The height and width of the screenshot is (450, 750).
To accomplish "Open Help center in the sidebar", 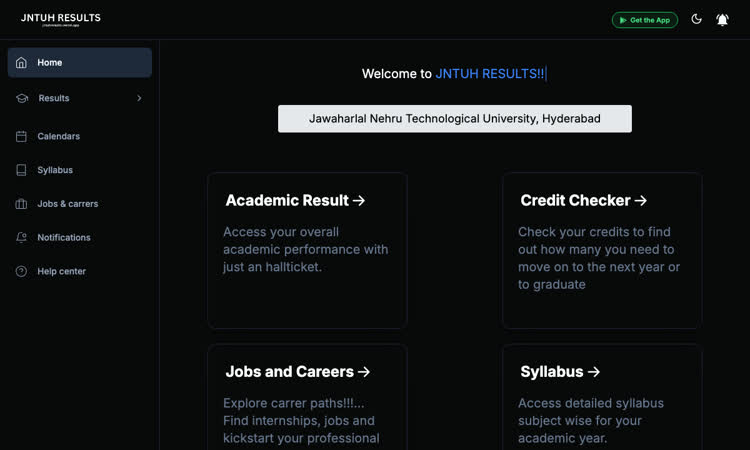I will 80,271.
